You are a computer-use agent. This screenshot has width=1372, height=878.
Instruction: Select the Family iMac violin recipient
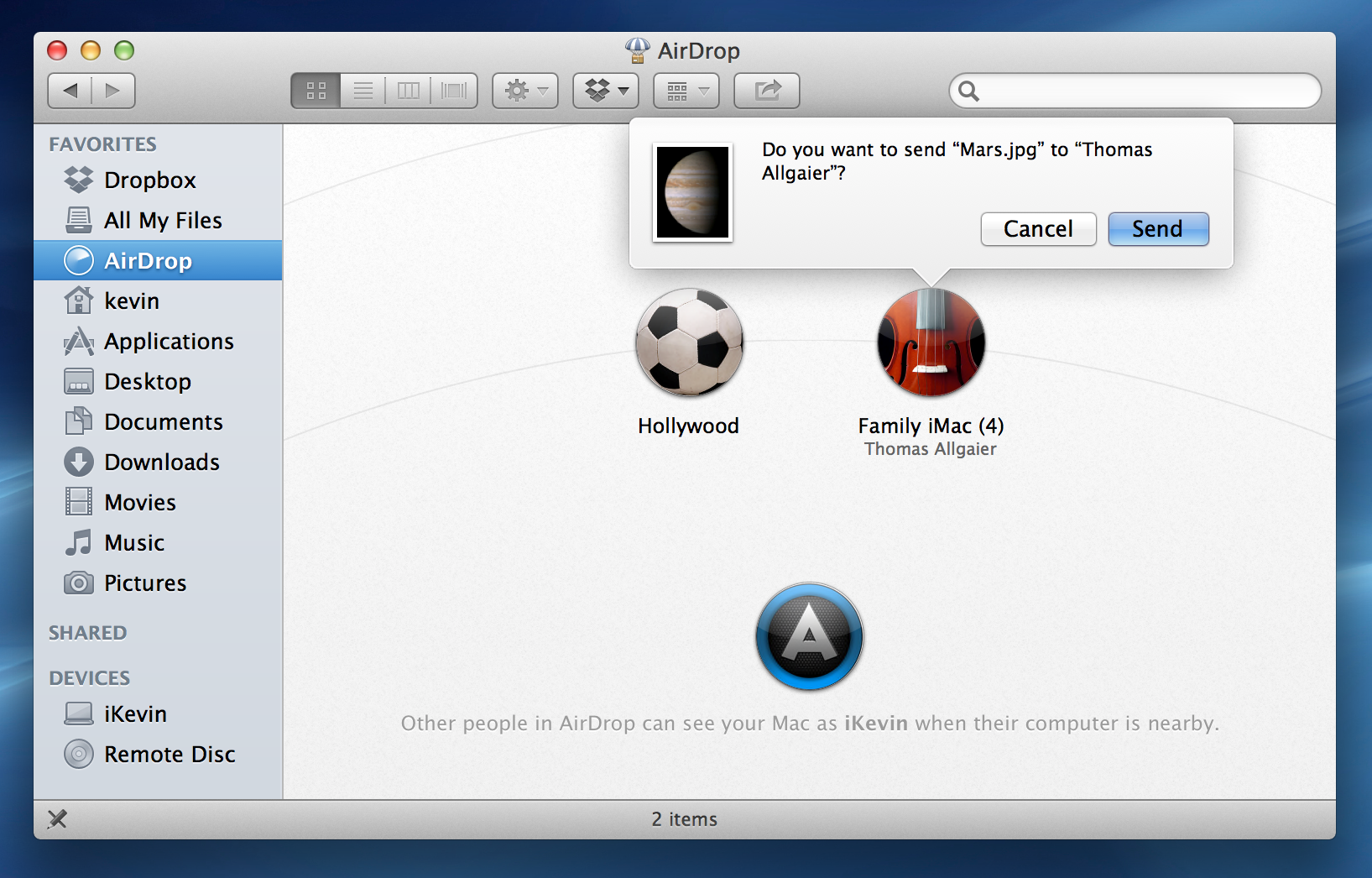tap(931, 342)
